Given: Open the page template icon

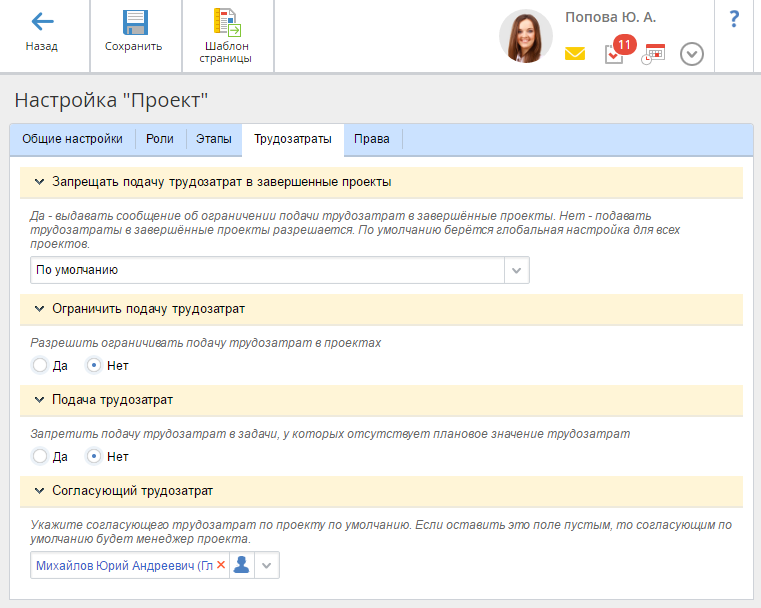Looking at the screenshot, I should (227, 22).
